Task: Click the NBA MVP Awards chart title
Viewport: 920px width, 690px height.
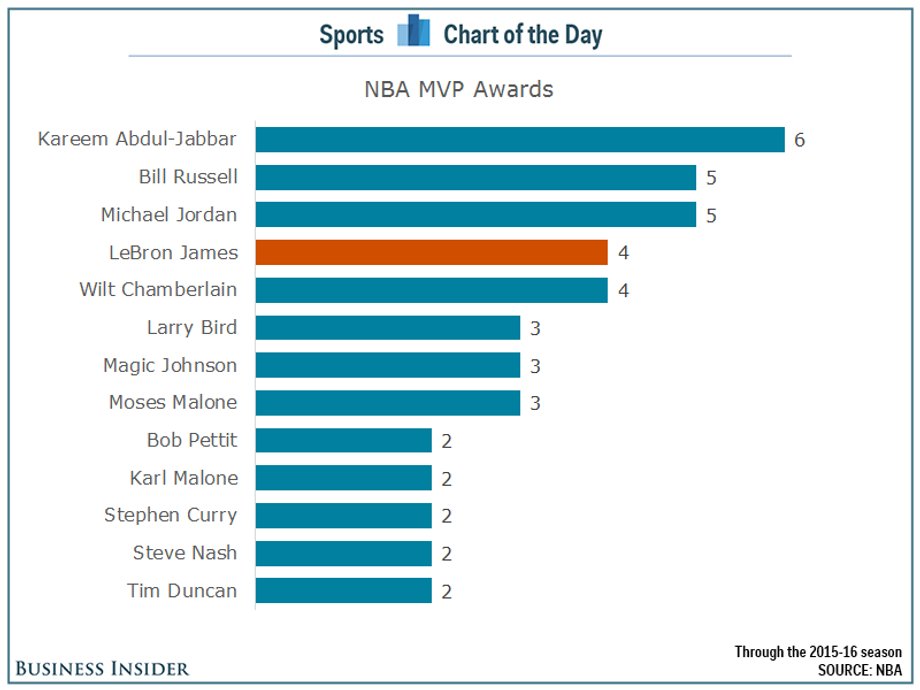Action: (459, 89)
